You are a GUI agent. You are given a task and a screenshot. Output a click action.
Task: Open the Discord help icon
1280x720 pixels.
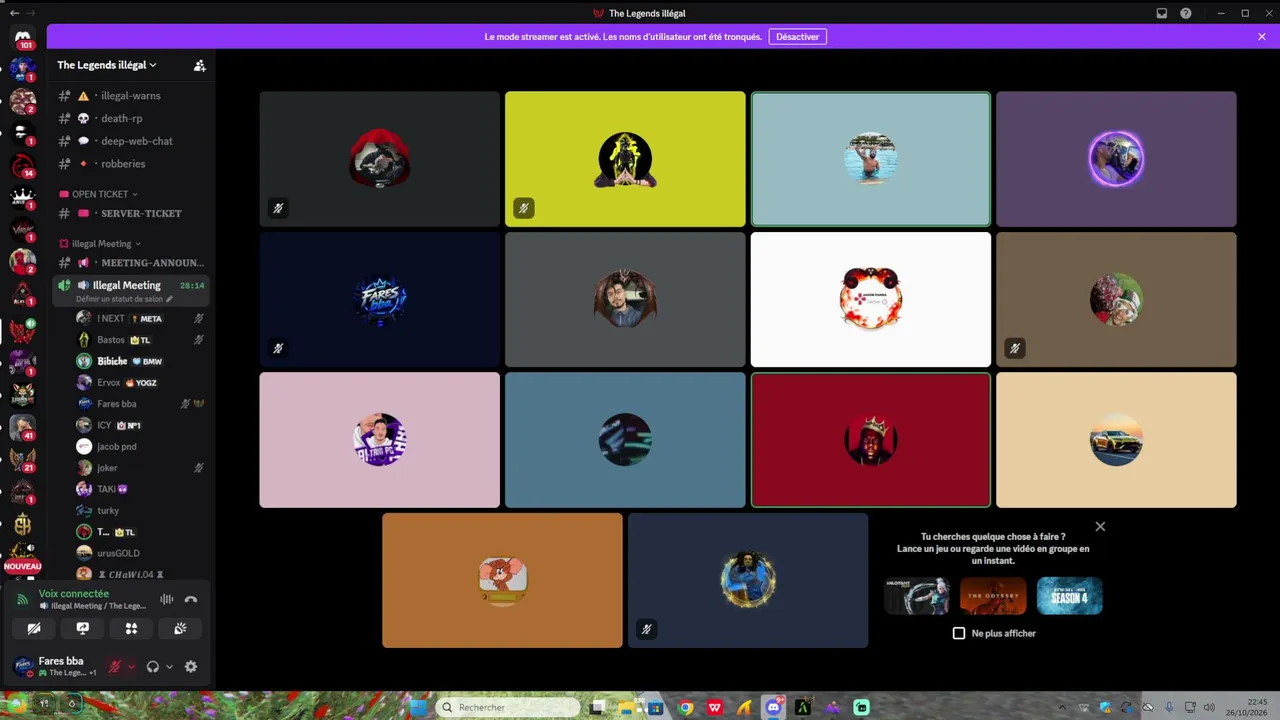coord(1186,13)
